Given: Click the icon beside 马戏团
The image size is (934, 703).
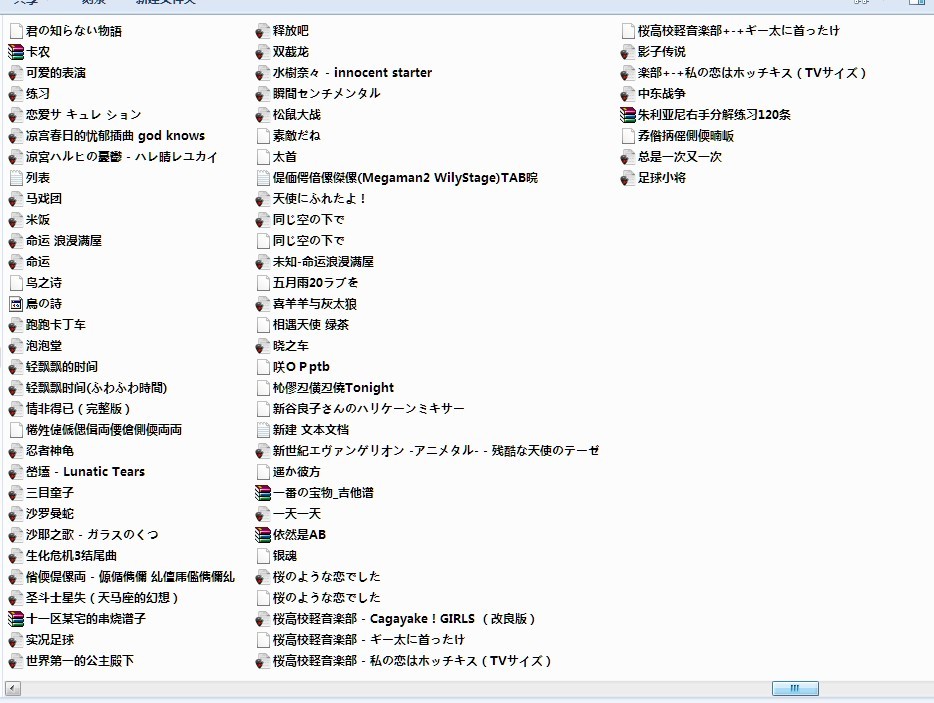Looking at the screenshot, I should (x=16, y=199).
